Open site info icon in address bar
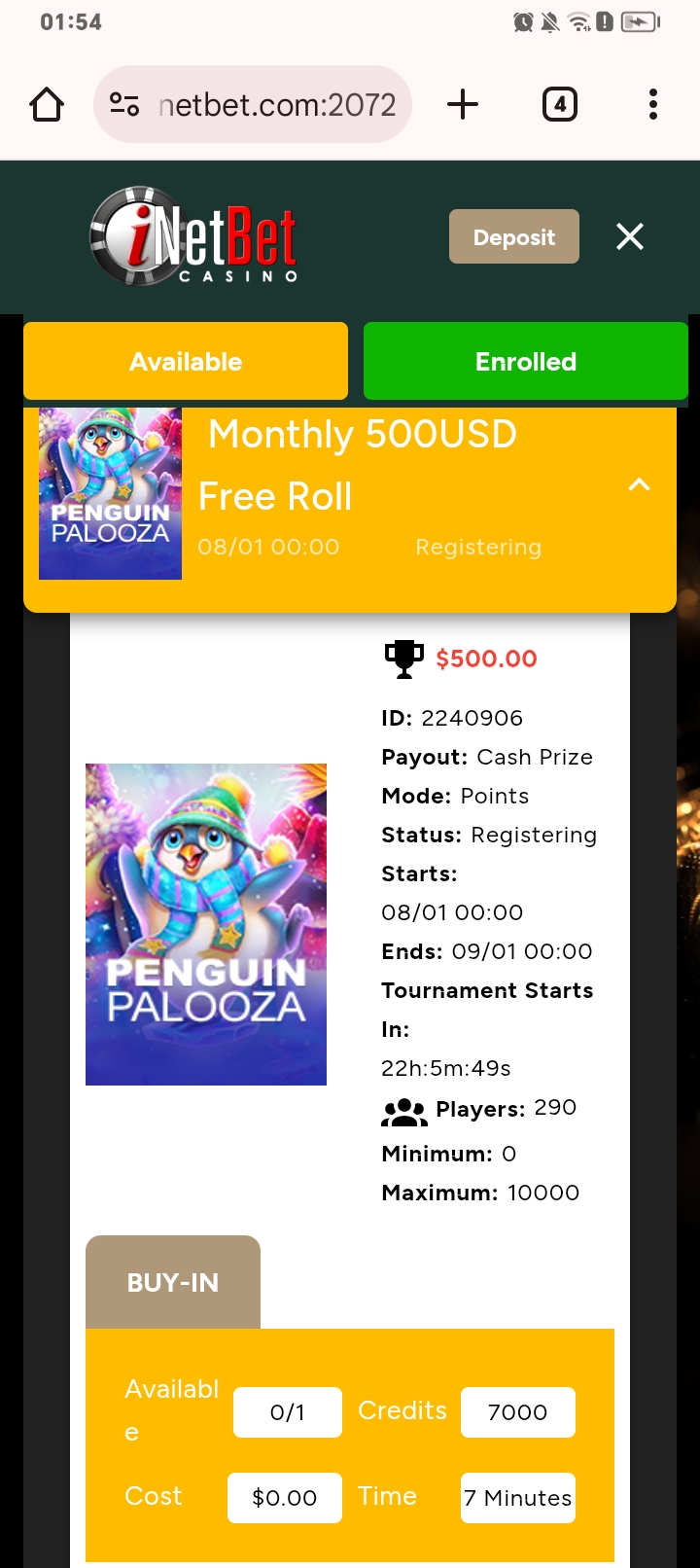Screen dimensions: 700x1568 point(124,104)
